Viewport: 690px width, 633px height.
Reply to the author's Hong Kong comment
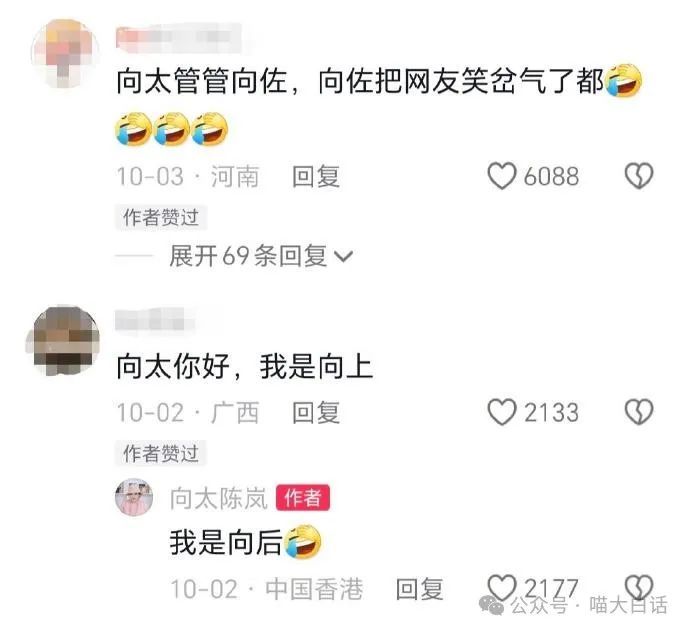[419, 589]
